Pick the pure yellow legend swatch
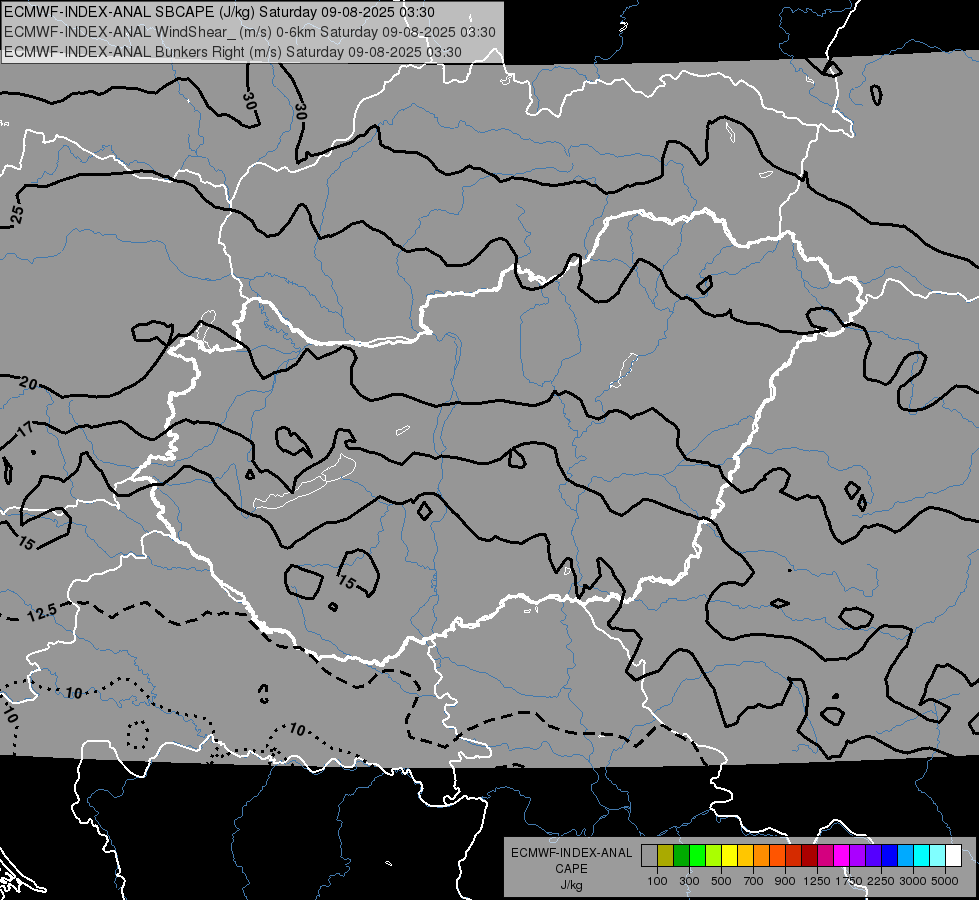 tap(729, 856)
